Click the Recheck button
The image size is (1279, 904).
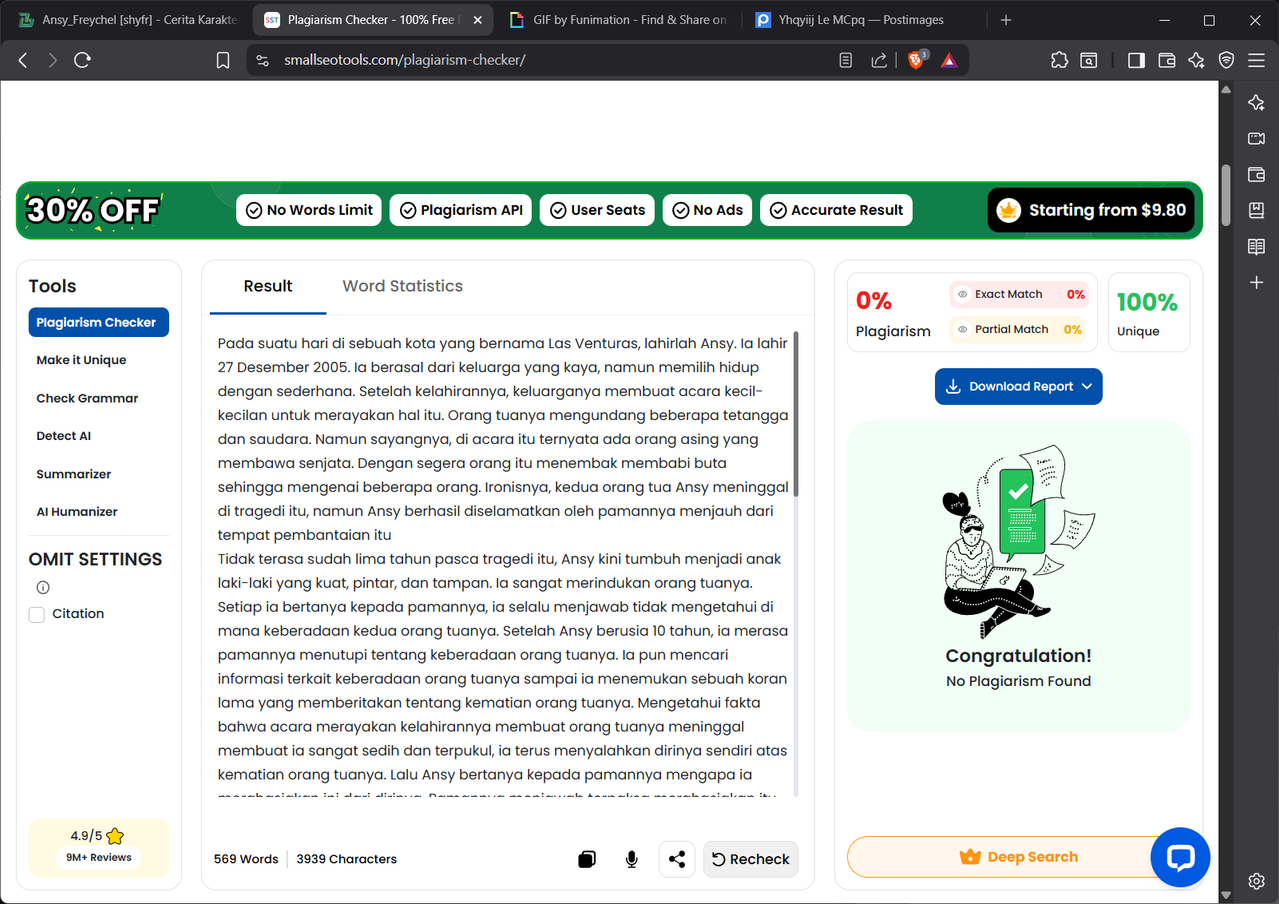tap(750, 859)
